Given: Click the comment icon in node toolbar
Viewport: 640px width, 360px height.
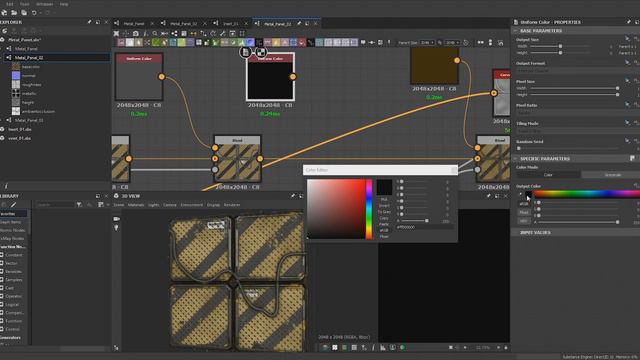Looking at the screenshot, I should coord(363,42).
